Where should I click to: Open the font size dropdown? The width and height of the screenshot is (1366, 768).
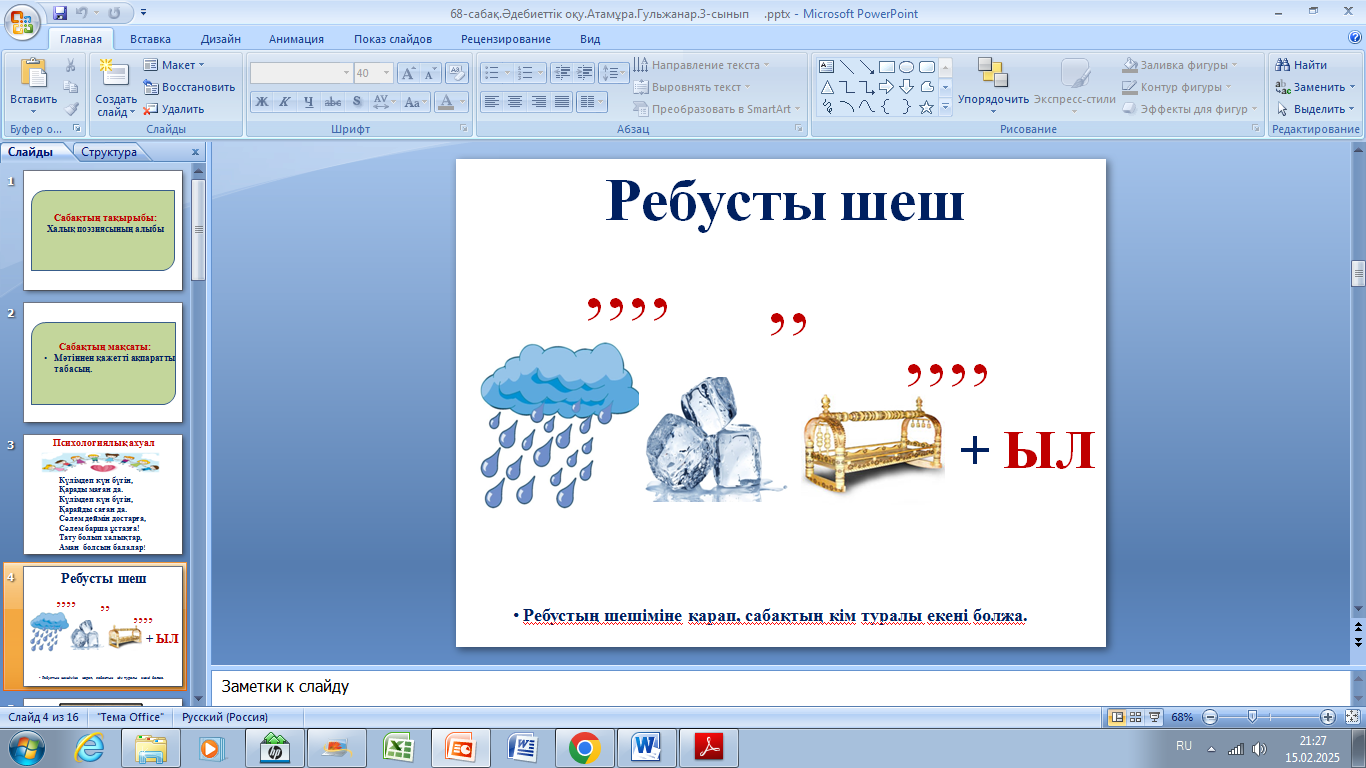[x=389, y=73]
